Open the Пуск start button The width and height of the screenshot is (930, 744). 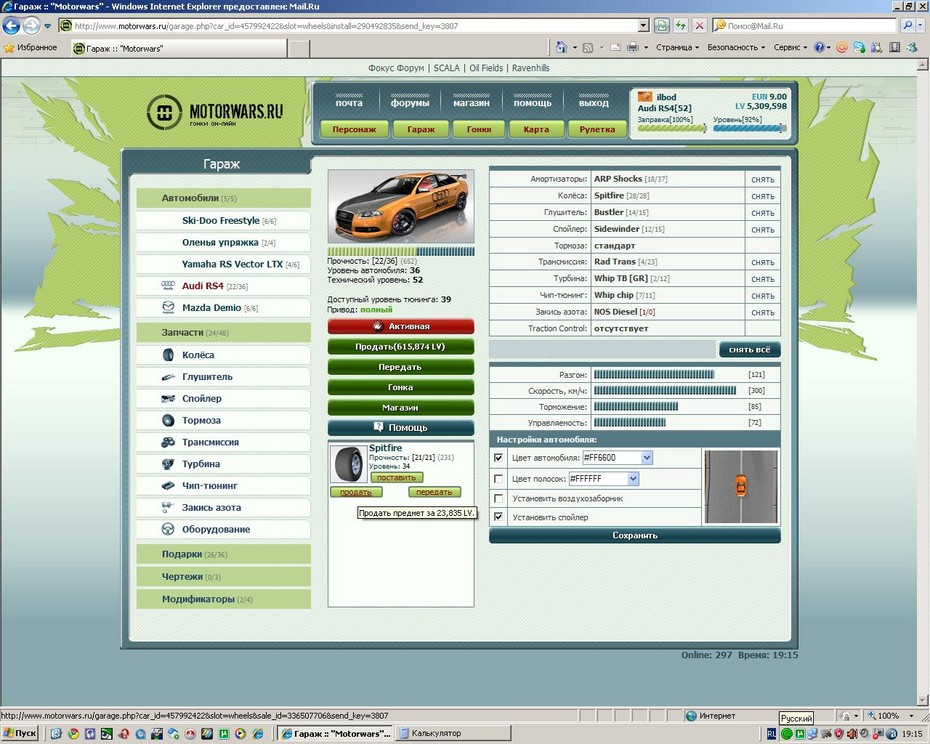(x=20, y=733)
